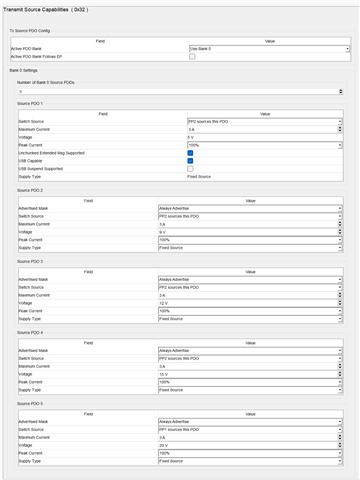
Task: Open the Active PDO Bank dropdown
Action: coord(269,49)
